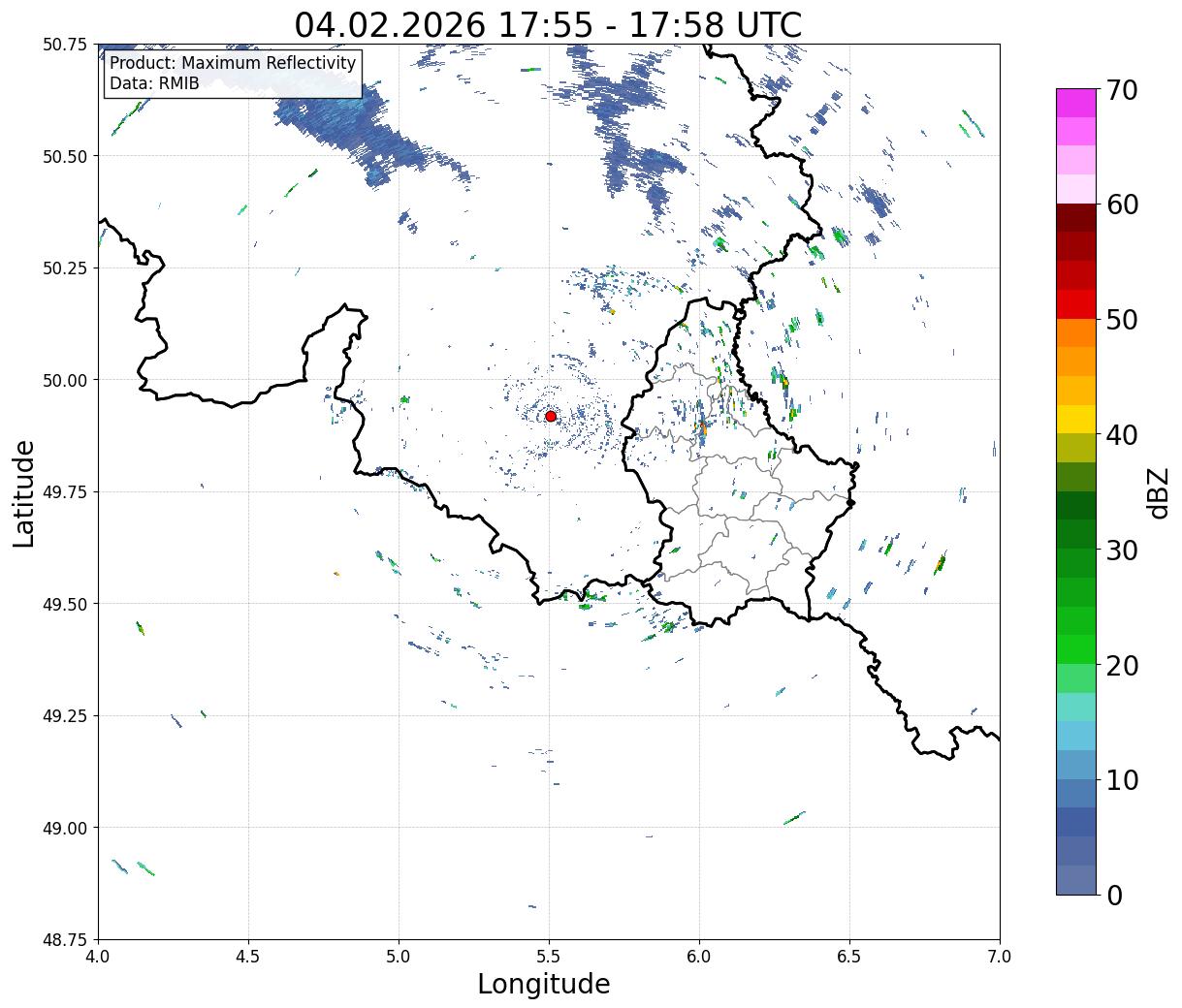
Task: Click the red radar location marker
Action: click(x=551, y=416)
